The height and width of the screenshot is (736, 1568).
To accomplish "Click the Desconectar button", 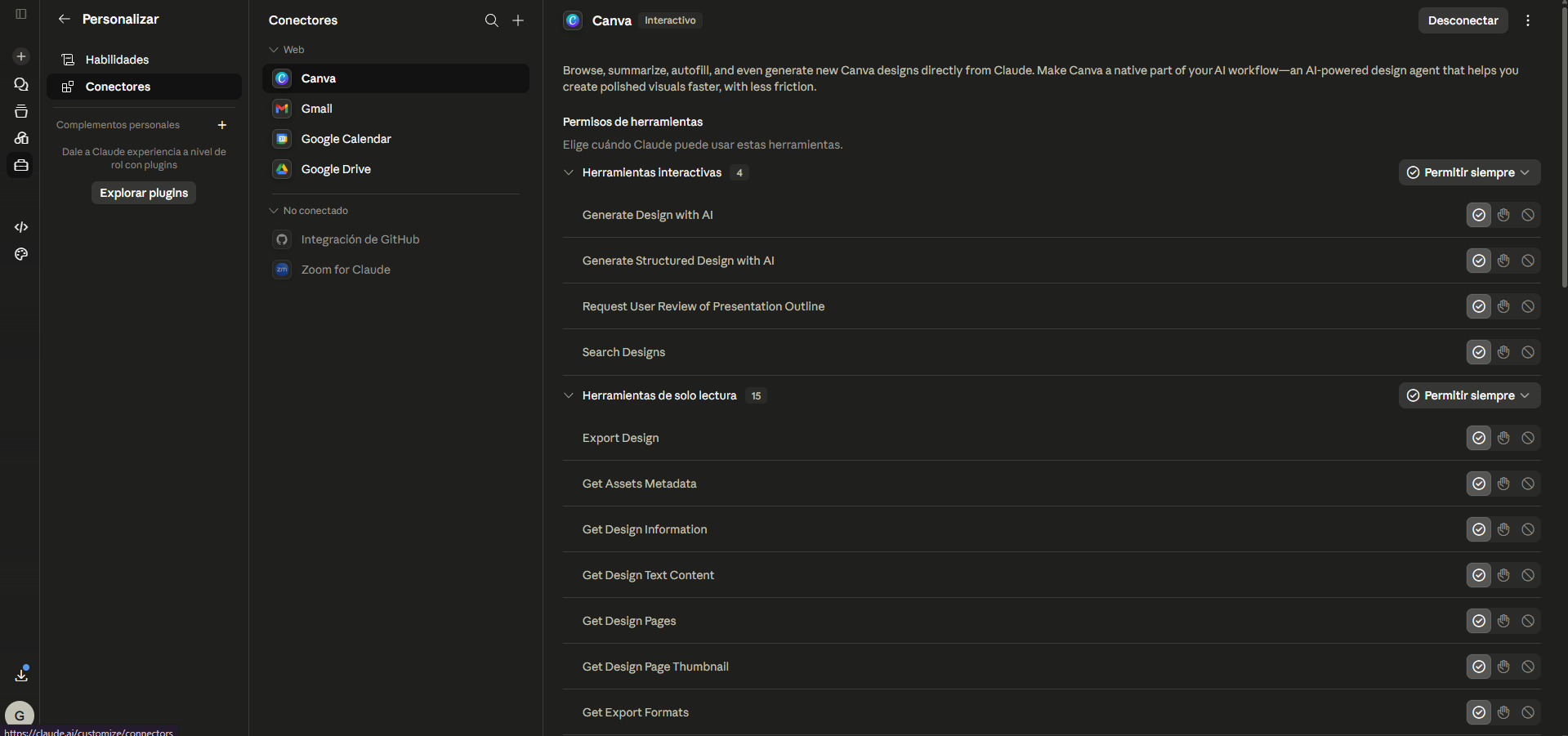I will point(1463,20).
